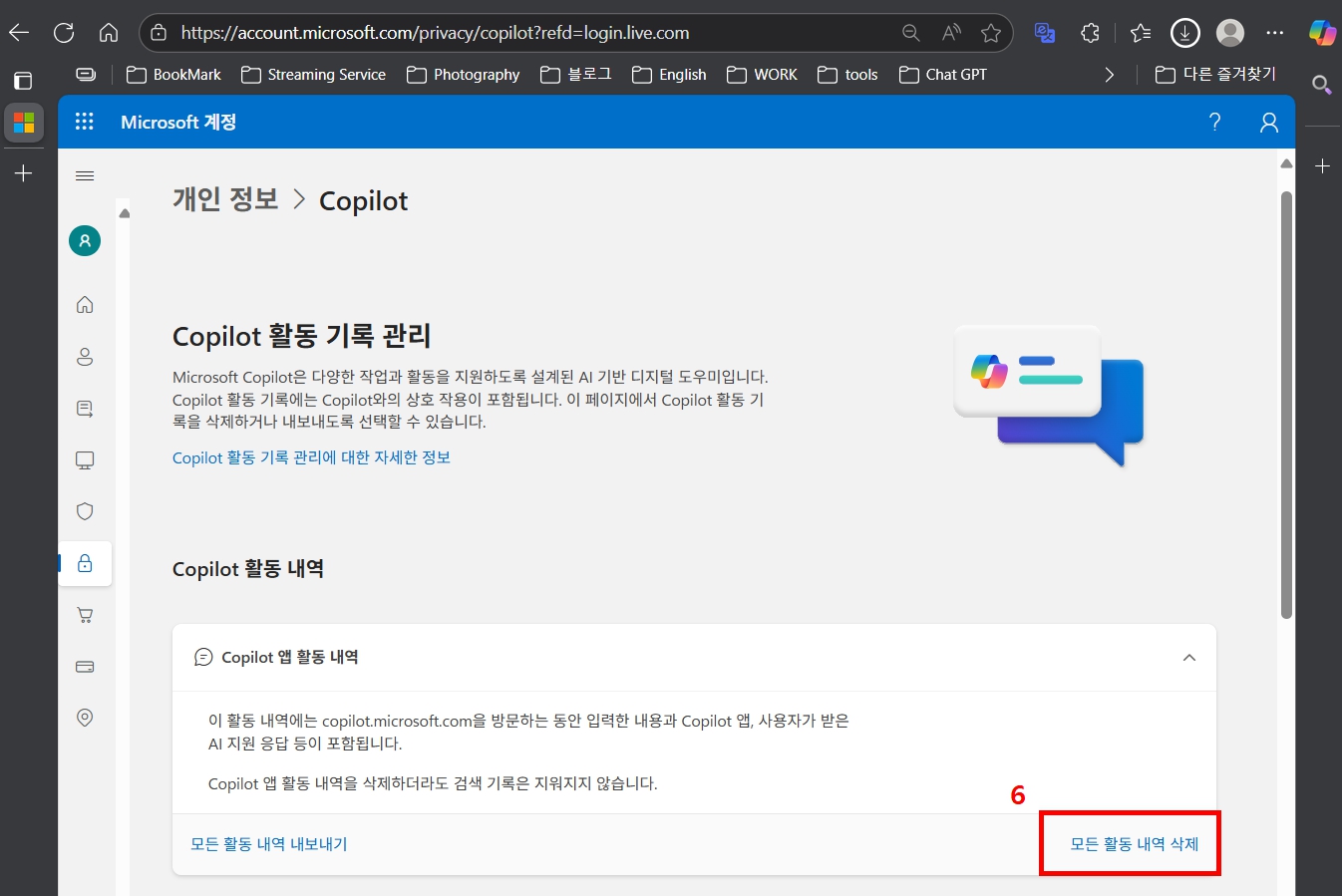Open the 다른 즐겨찾기 folder
This screenshot has height=896, width=1342.
(x=1215, y=75)
